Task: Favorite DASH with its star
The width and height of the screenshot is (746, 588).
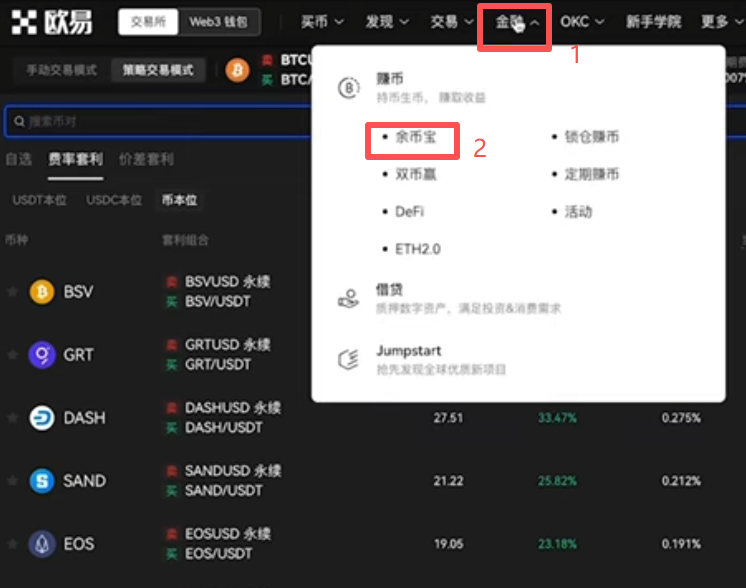Action: (12, 418)
